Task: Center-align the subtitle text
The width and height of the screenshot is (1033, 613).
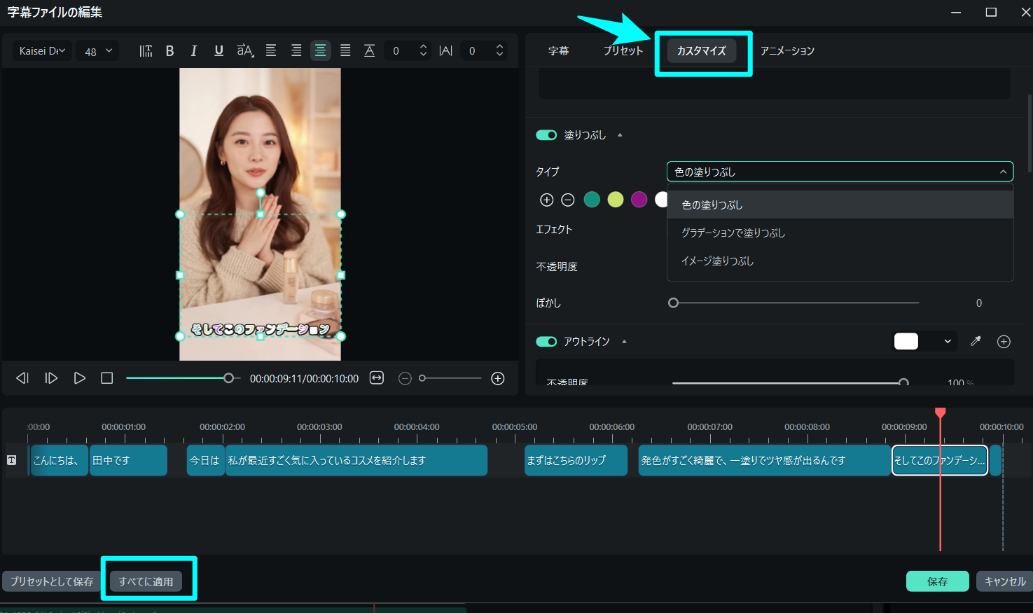Action: click(x=320, y=51)
